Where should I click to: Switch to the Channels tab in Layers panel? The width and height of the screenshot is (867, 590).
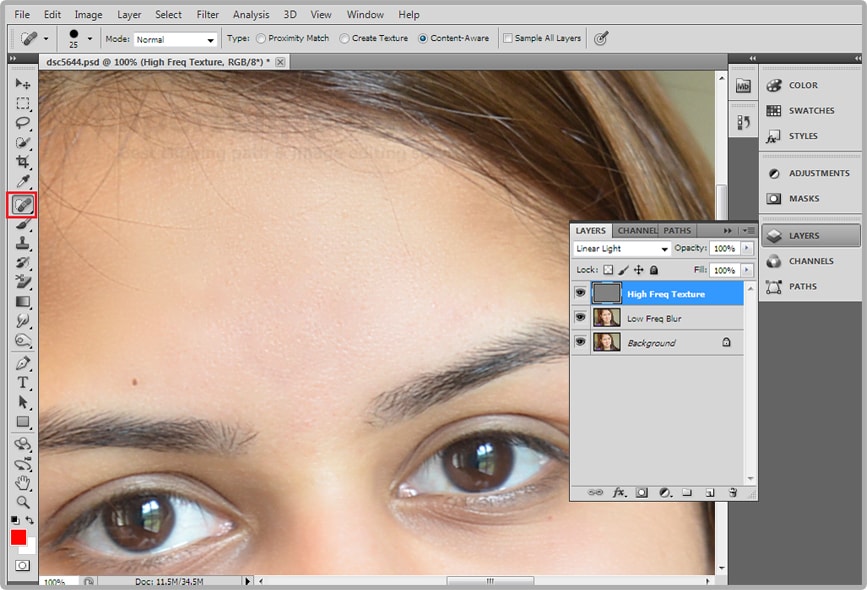click(637, 229)
